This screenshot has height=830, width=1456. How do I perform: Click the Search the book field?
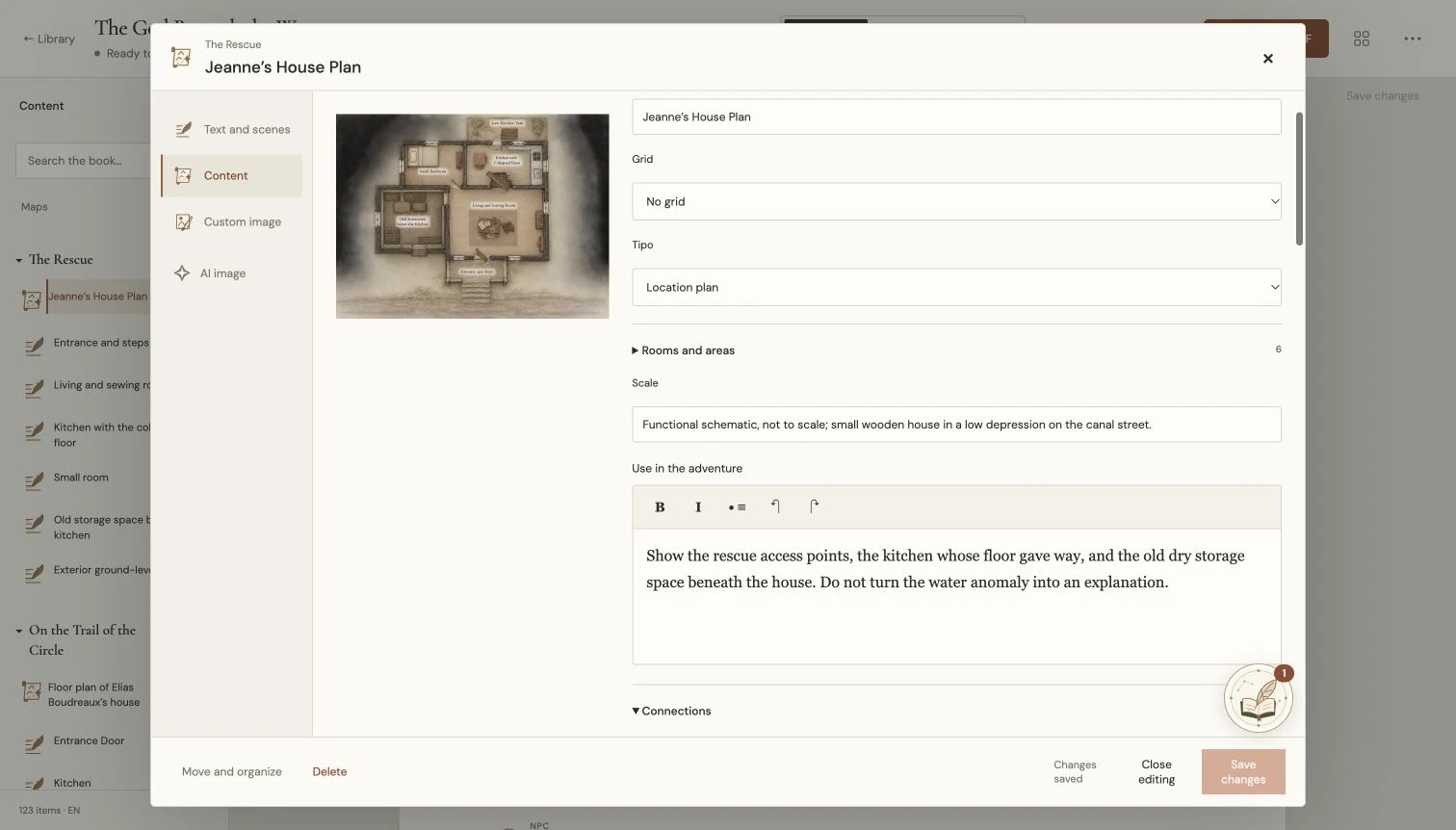[x=83, y=161]
